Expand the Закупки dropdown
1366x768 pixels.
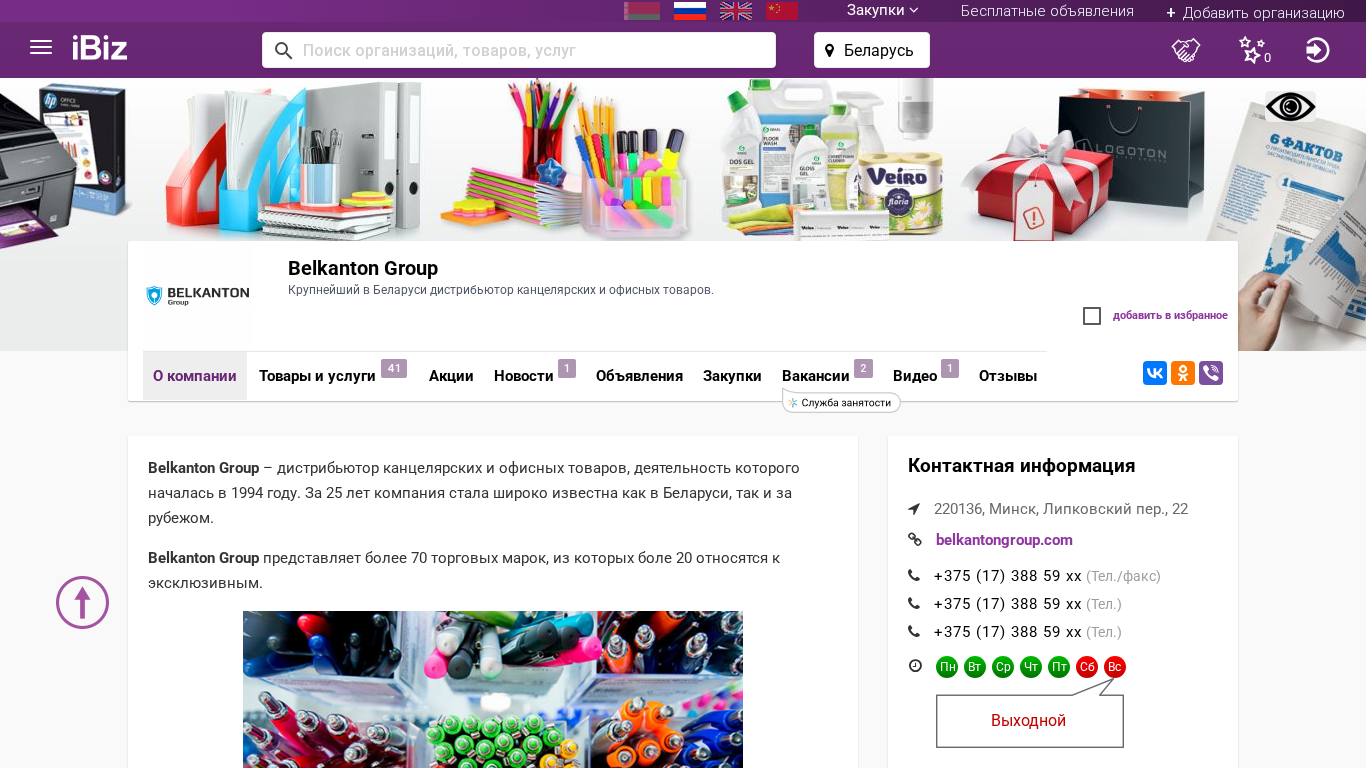pos(882,10)
